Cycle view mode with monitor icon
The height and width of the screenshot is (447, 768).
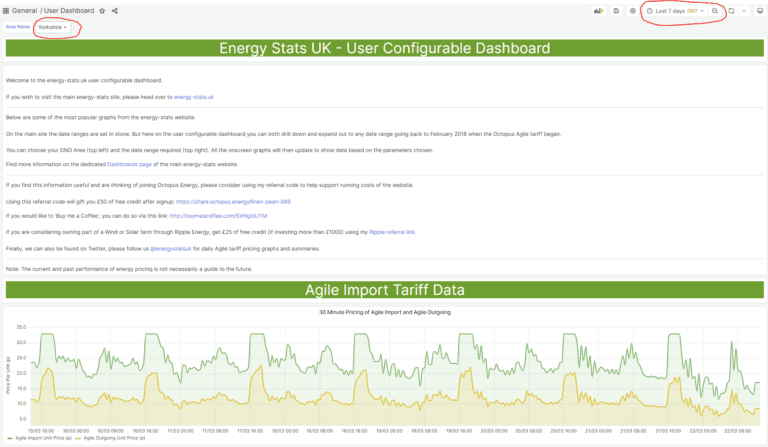tap(760, 11)
